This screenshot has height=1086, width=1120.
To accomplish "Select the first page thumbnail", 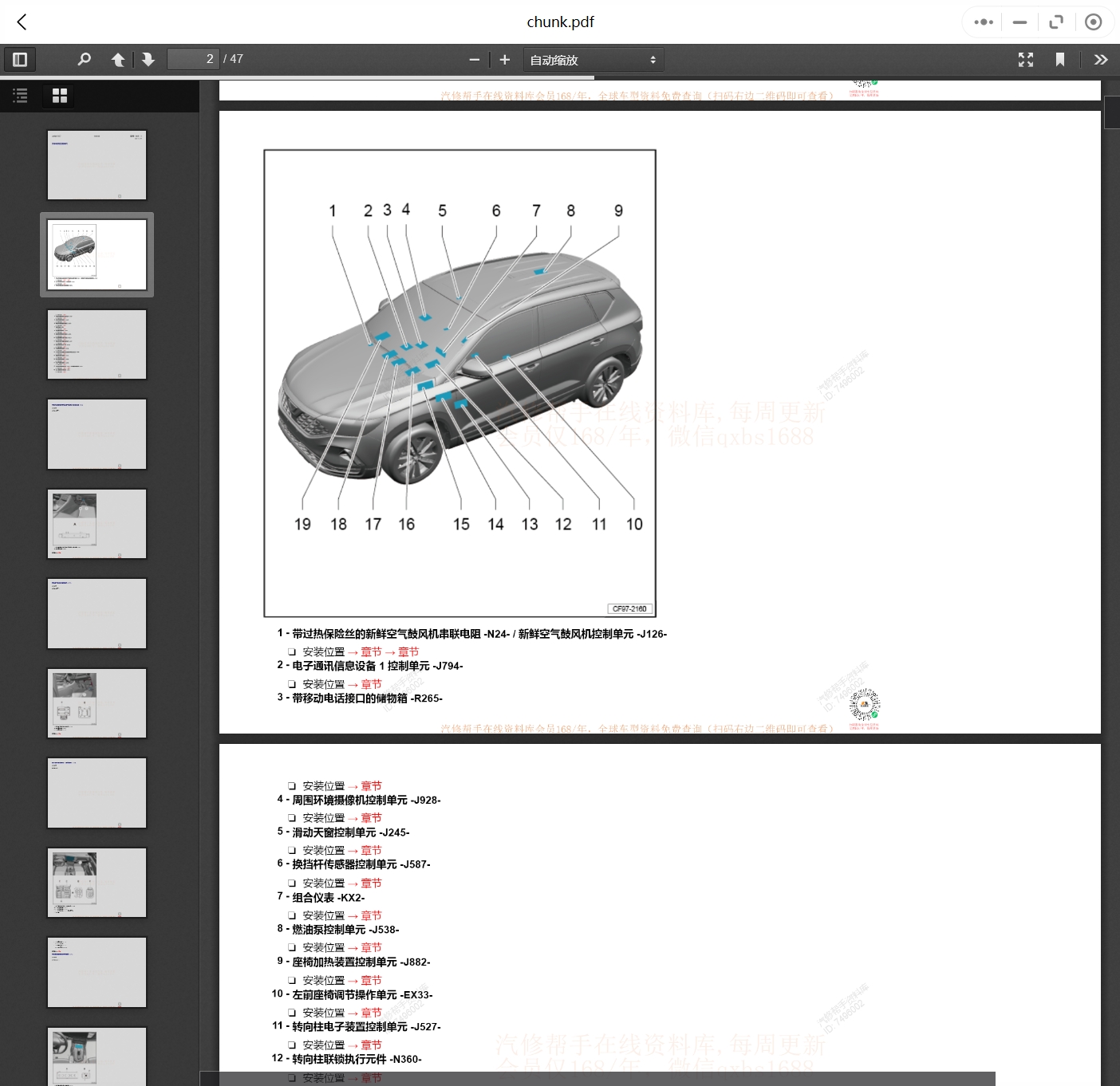I will pyautogui.click(x=97, y=165).
